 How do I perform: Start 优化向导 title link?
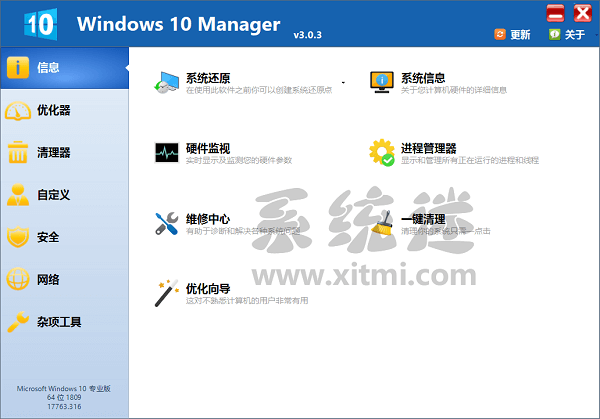pyautogui.click(x=208, y=289)
